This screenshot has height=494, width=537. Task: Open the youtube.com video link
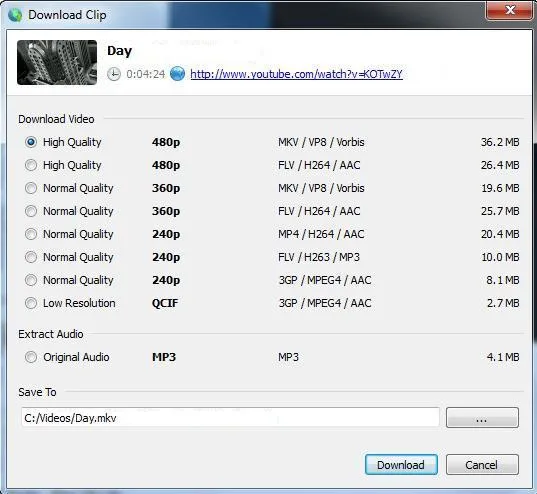click(296, 74)
